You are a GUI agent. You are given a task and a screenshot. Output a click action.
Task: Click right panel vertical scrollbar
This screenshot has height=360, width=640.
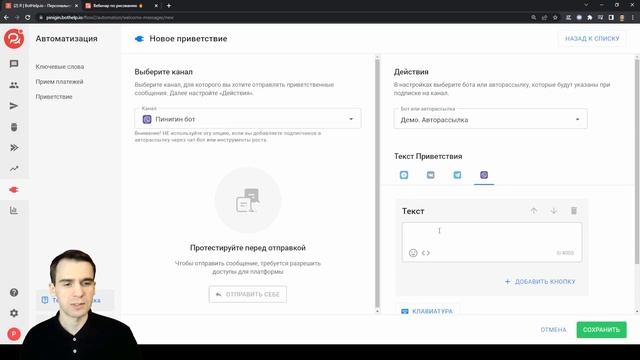tap(637, 162)
